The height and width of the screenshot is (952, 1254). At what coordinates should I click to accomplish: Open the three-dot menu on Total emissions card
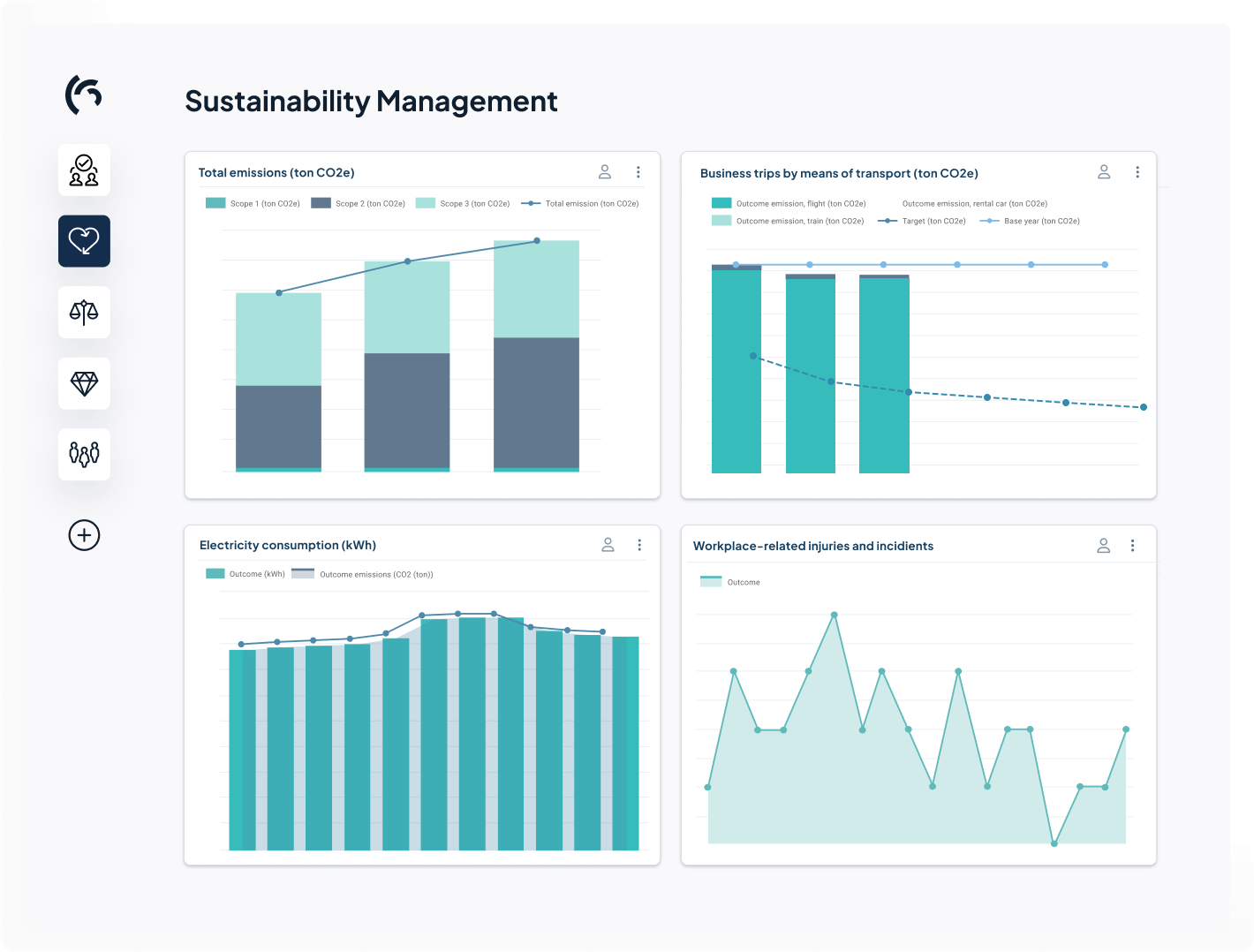(638, 171)
